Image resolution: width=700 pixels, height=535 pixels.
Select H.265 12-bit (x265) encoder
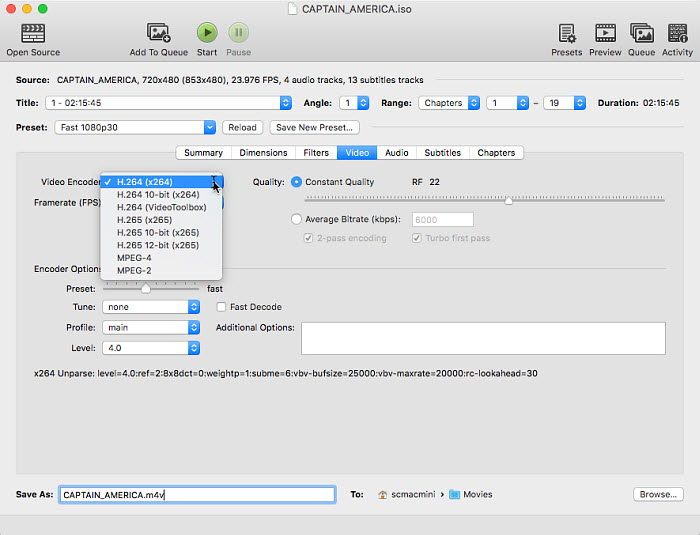[161, 245]
